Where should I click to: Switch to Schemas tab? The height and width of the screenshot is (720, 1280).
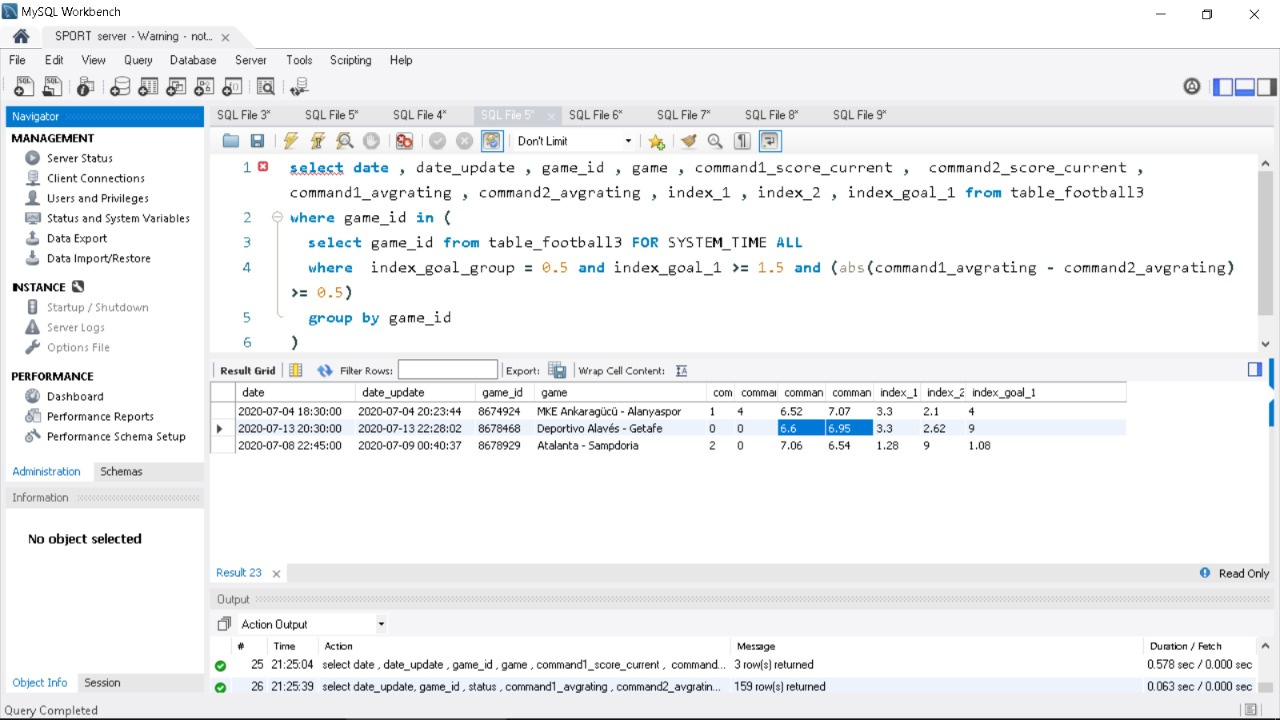(x=121, y=471)
